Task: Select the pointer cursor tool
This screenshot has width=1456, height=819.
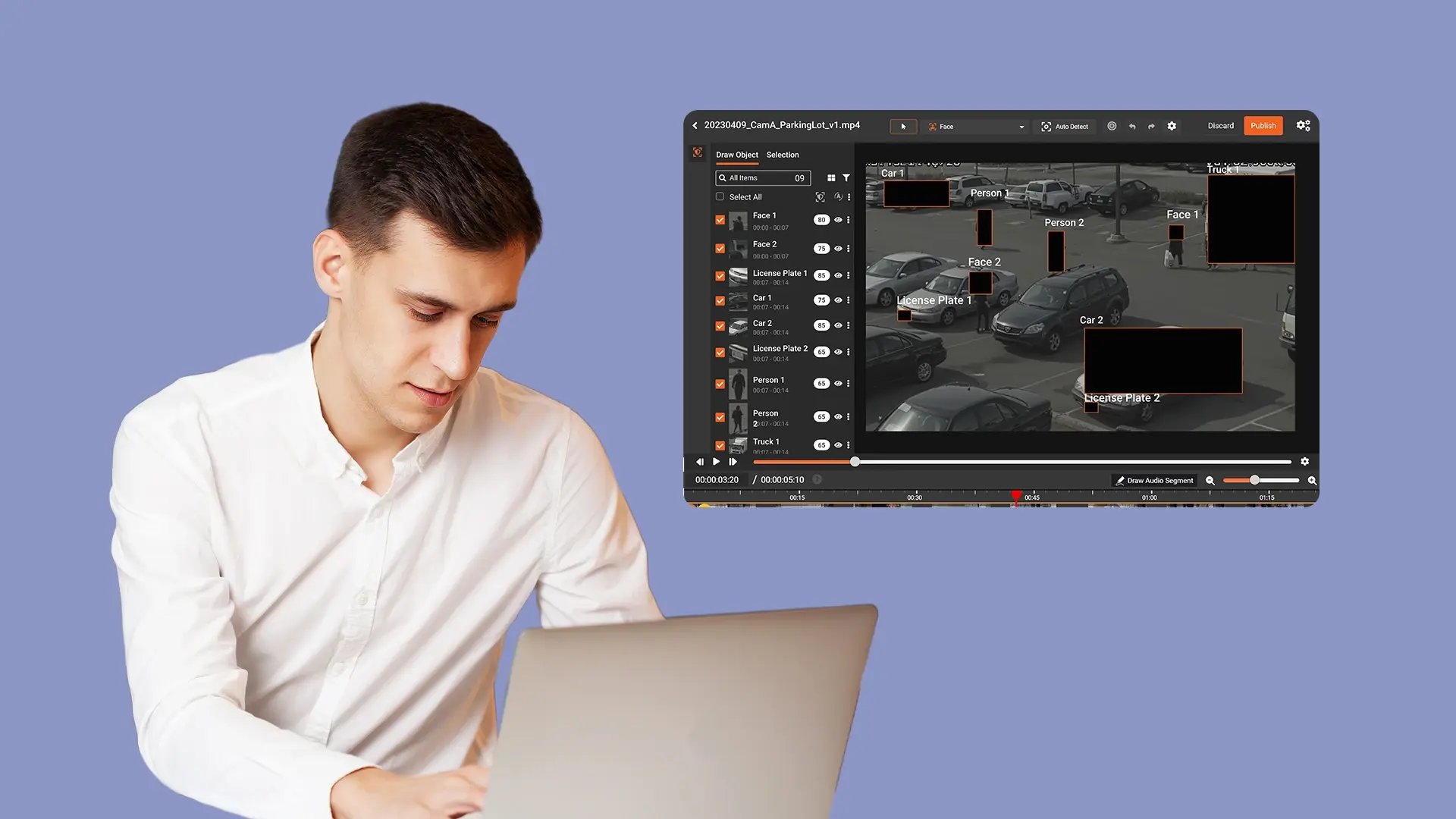Action: click(903, 127)
